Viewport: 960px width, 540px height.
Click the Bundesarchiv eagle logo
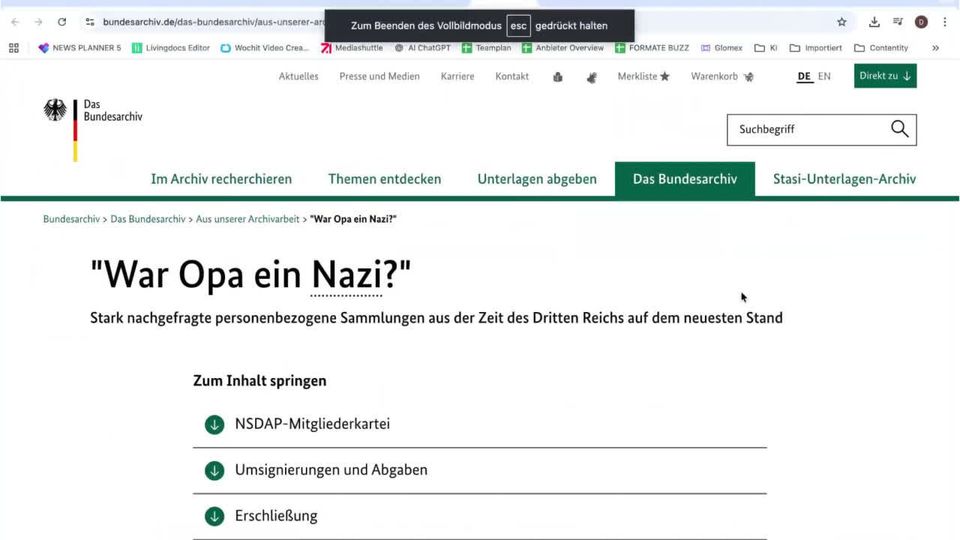click(x=56, y=111)
